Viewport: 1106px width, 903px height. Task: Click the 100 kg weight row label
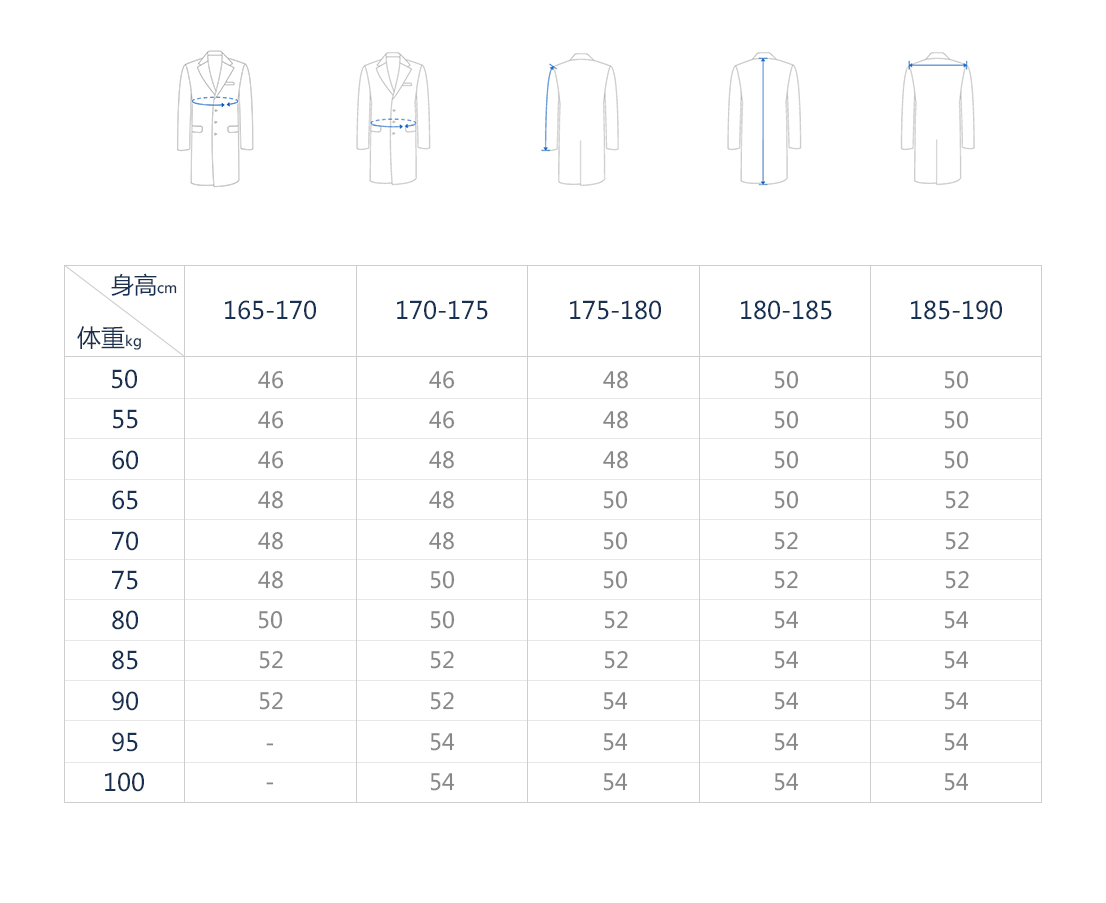(125, 782)
